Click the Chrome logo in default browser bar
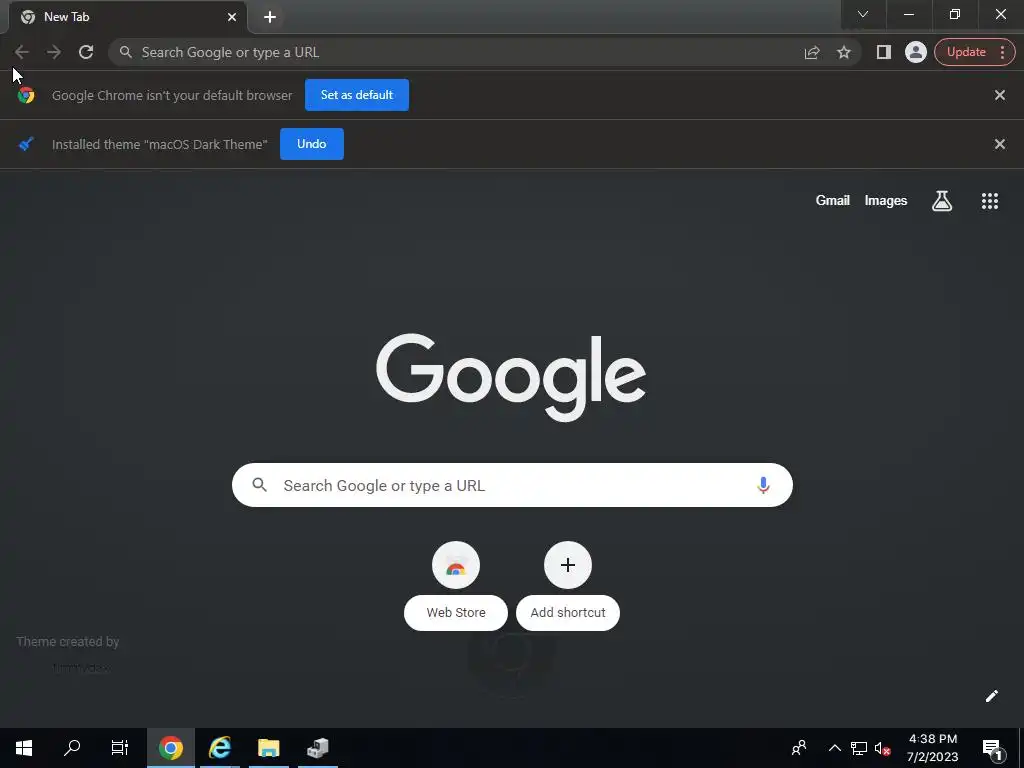The image size is (1024, 768). (26, 95)
